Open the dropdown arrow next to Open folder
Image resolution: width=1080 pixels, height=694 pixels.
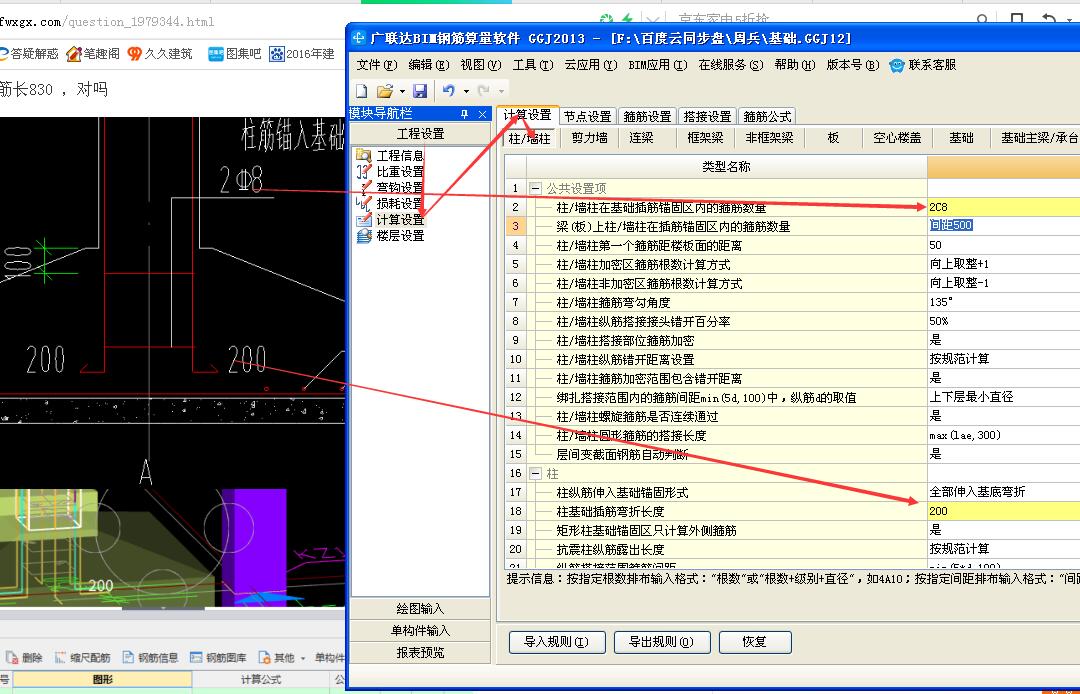402,91
